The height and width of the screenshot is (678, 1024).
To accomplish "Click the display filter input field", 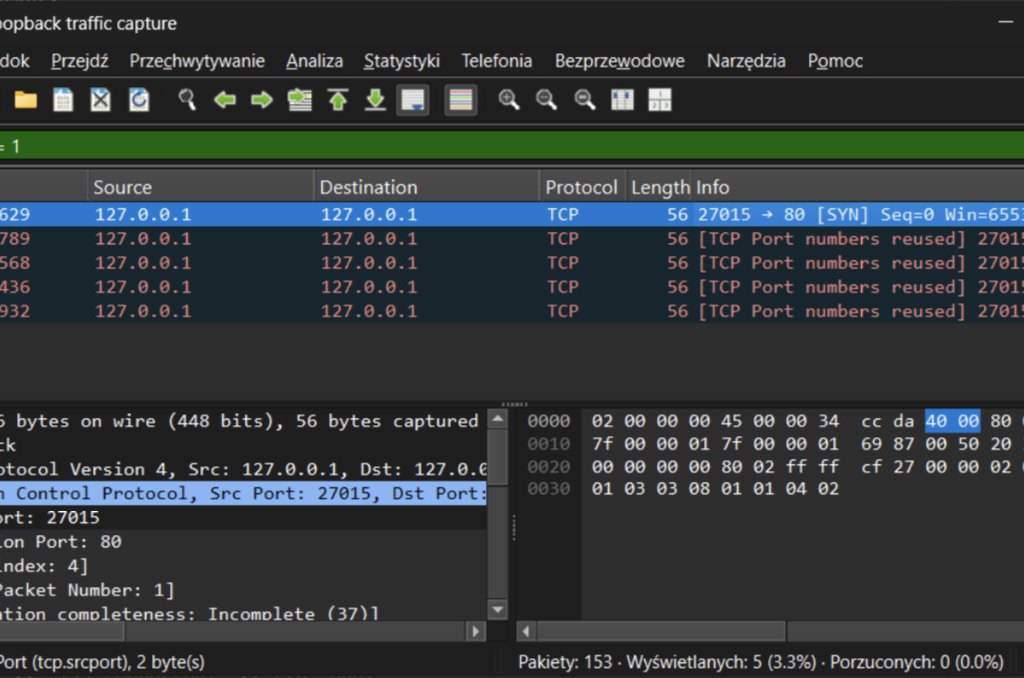I will tap(500, 146).
